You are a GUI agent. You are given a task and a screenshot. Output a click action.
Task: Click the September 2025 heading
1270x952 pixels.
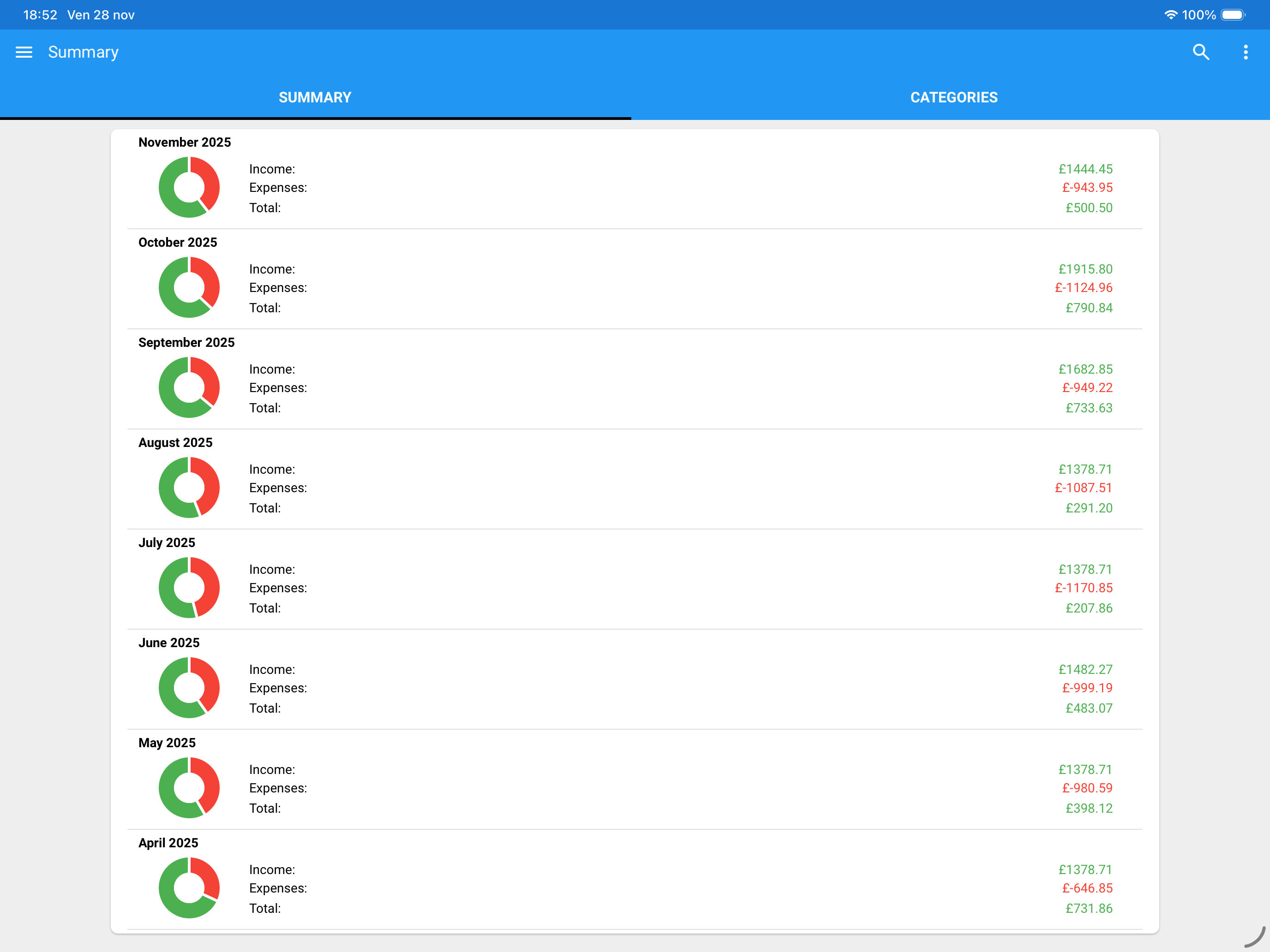click(x=186, y=342)
